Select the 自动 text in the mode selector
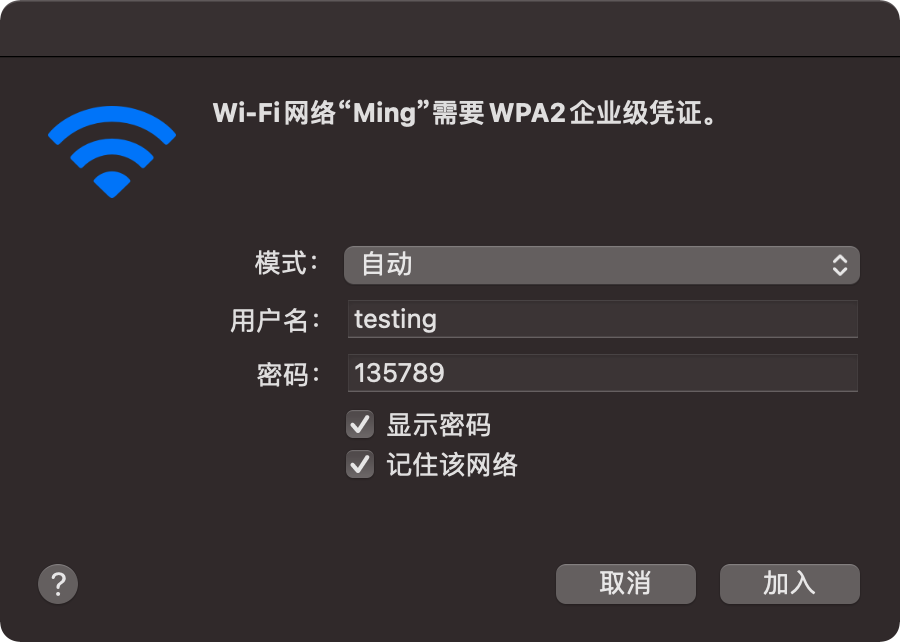Viewport: 900px width, 642px height. (x=387, y=265)
